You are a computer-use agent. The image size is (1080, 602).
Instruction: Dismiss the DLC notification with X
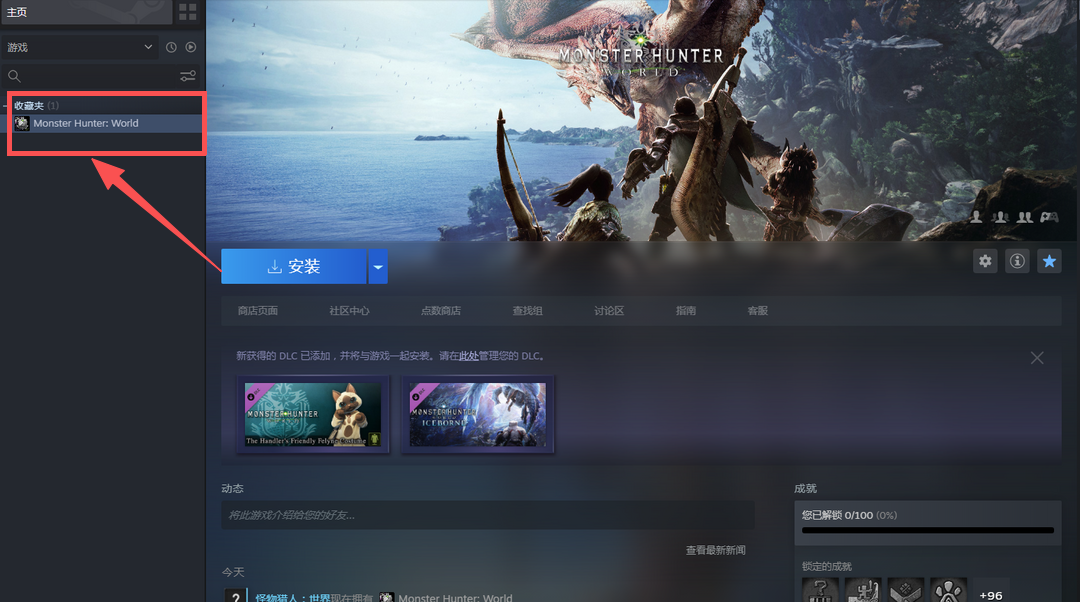pos(1037,358)
